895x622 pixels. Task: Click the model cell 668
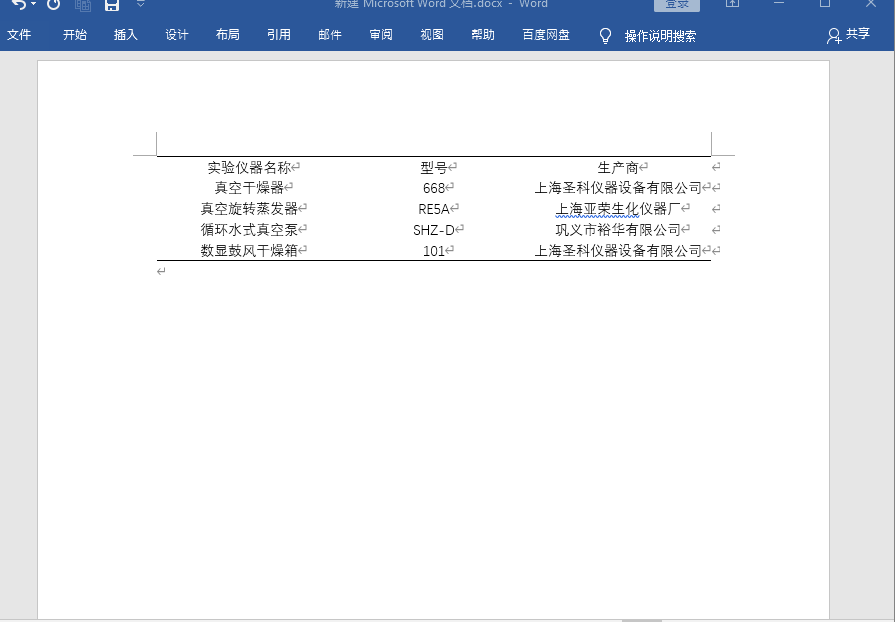point(434,188)
